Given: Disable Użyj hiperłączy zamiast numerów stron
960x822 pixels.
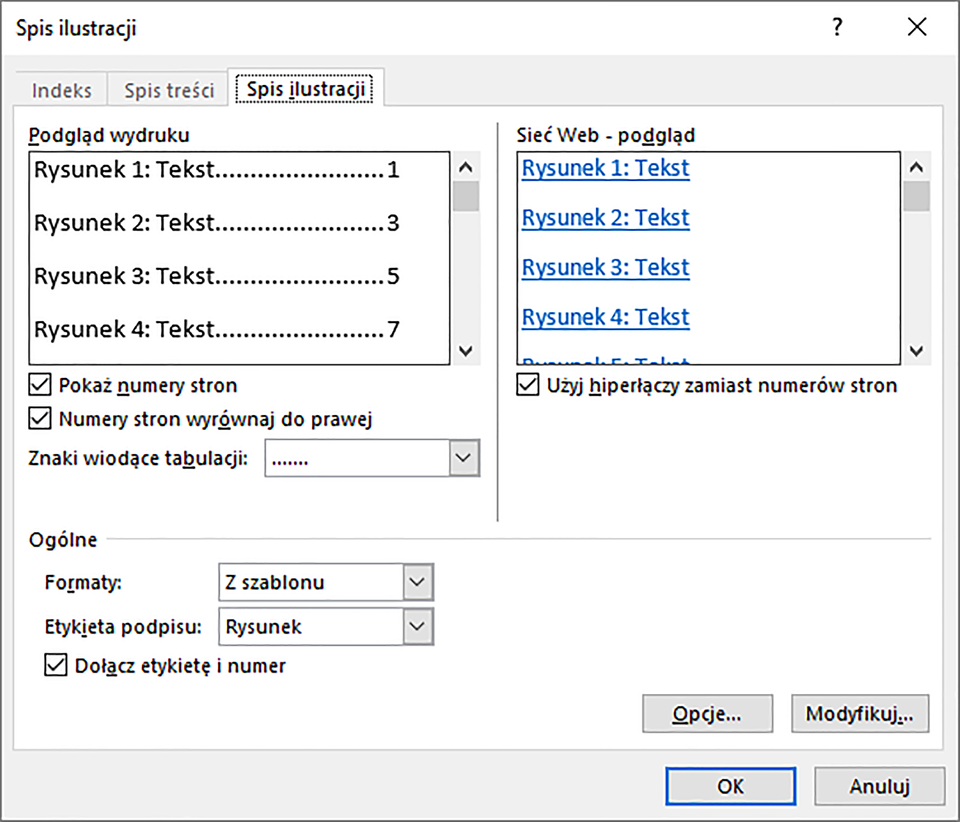Looking at the screenshot, I should 527,385.
